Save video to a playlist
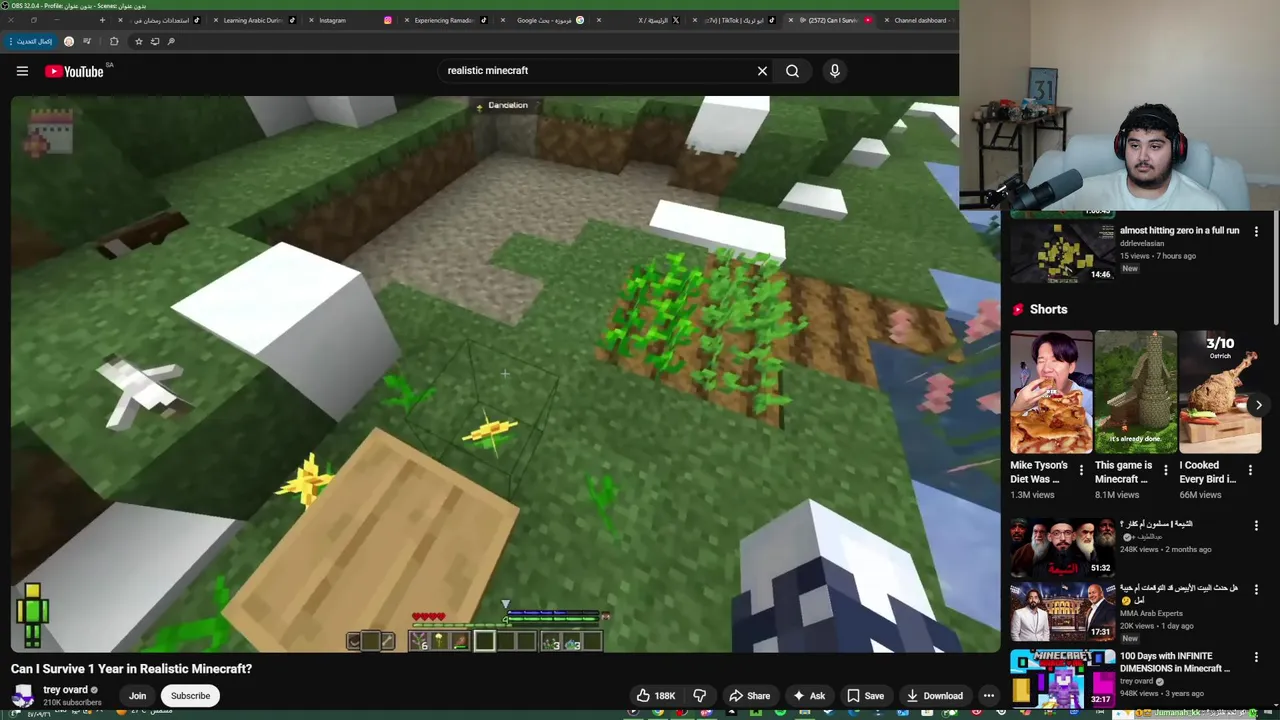 (x=865, y=696)
